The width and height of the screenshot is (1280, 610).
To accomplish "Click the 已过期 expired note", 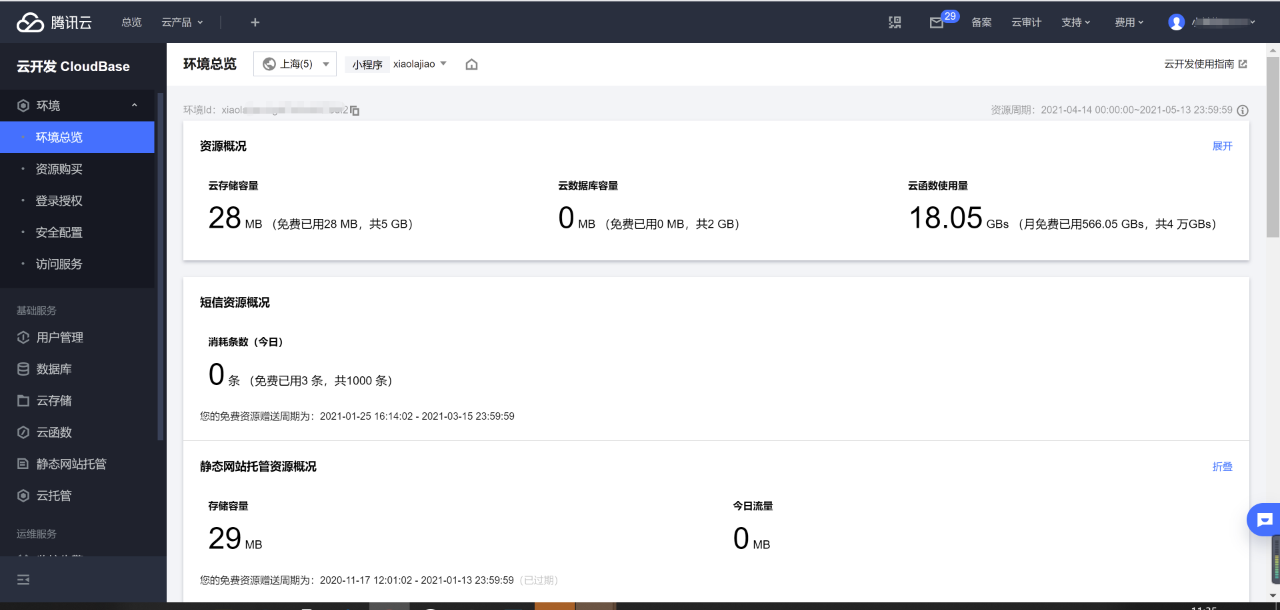I will [x=538, y=580].
